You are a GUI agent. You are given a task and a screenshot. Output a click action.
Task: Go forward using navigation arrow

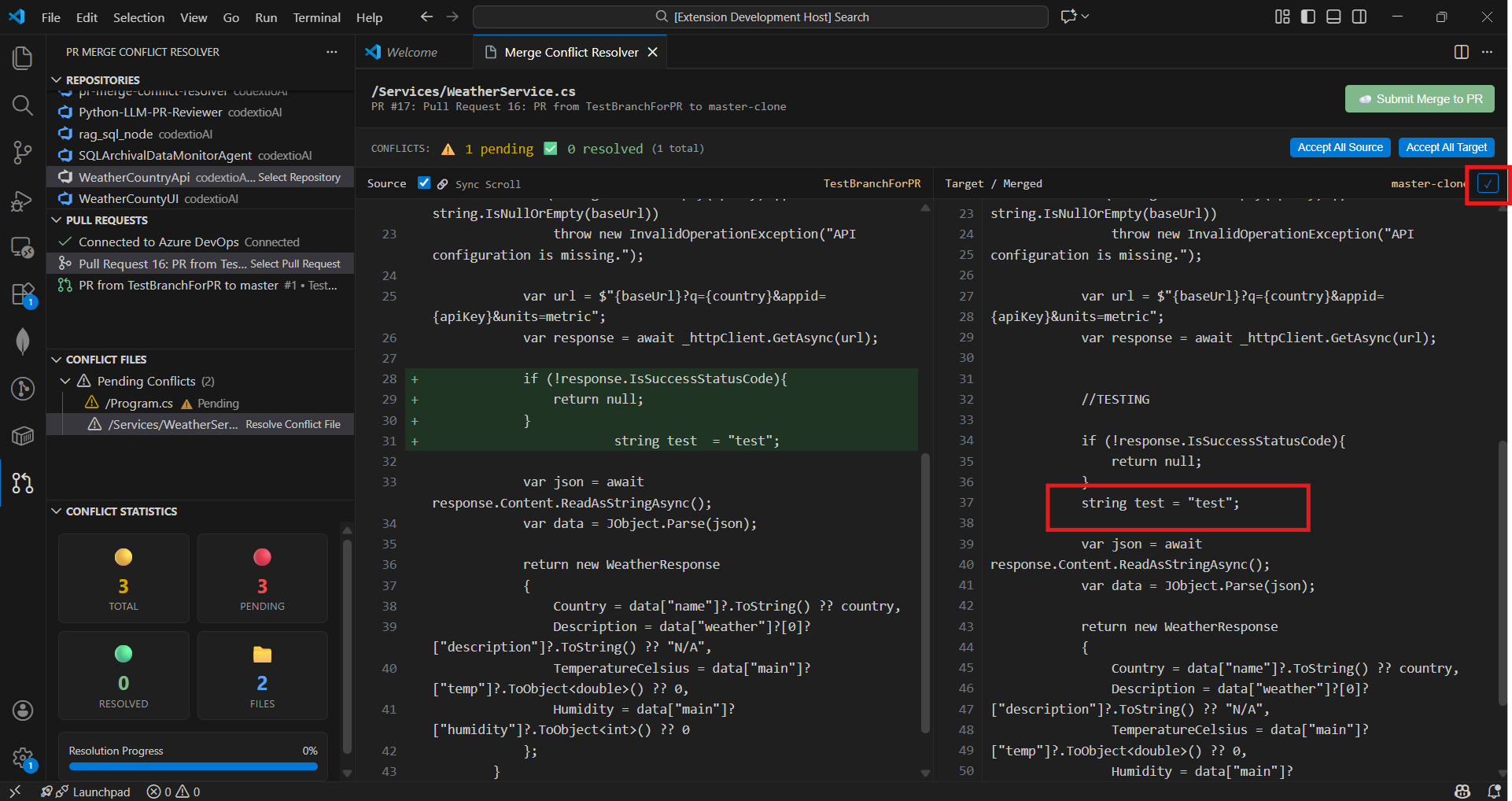pos(452,17)
